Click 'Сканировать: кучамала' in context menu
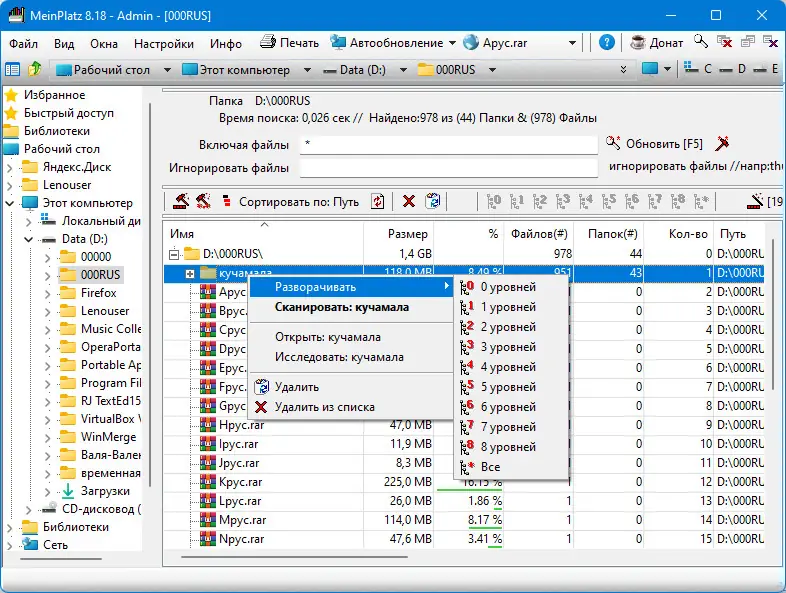 (341, 307)
